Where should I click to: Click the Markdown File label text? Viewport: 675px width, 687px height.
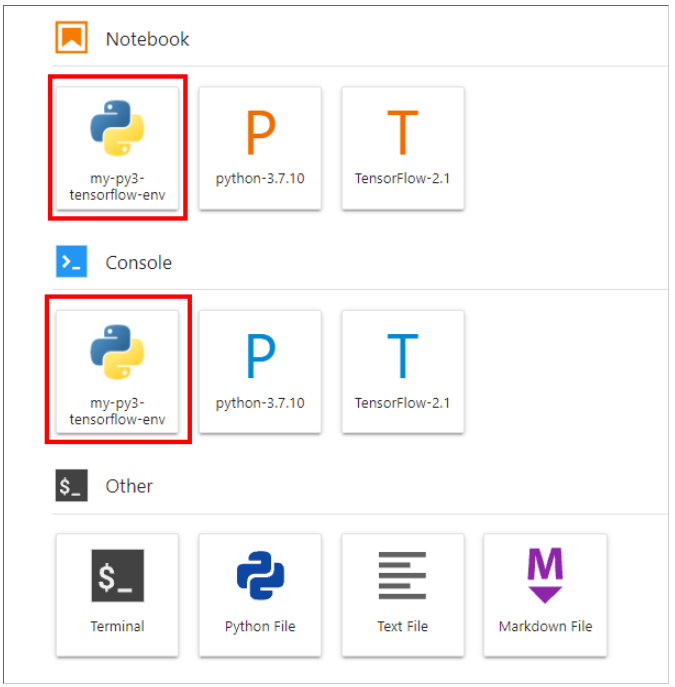[x=545, y=626]
